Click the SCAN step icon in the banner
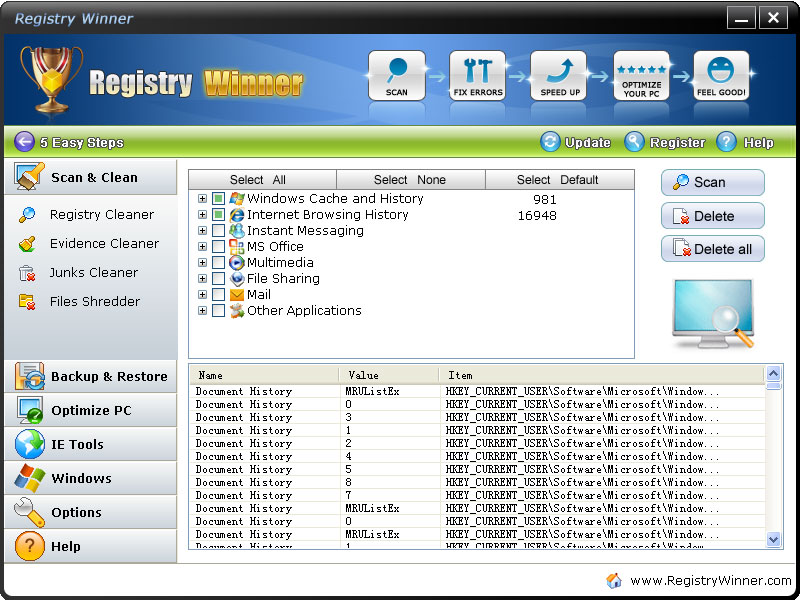 point(396,76)
